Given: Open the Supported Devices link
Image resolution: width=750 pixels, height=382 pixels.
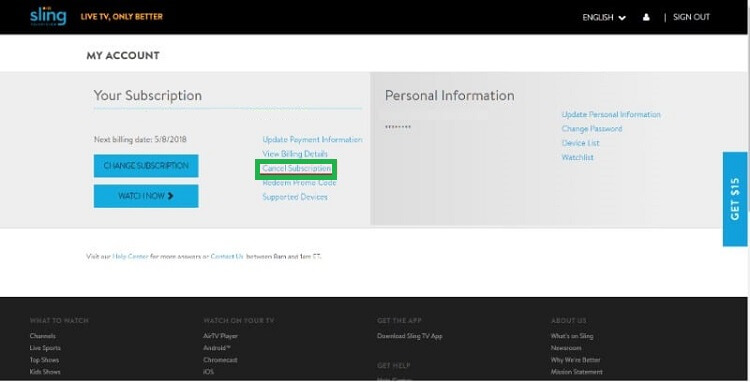Looking at the screenshot, I should coord(295,197).
